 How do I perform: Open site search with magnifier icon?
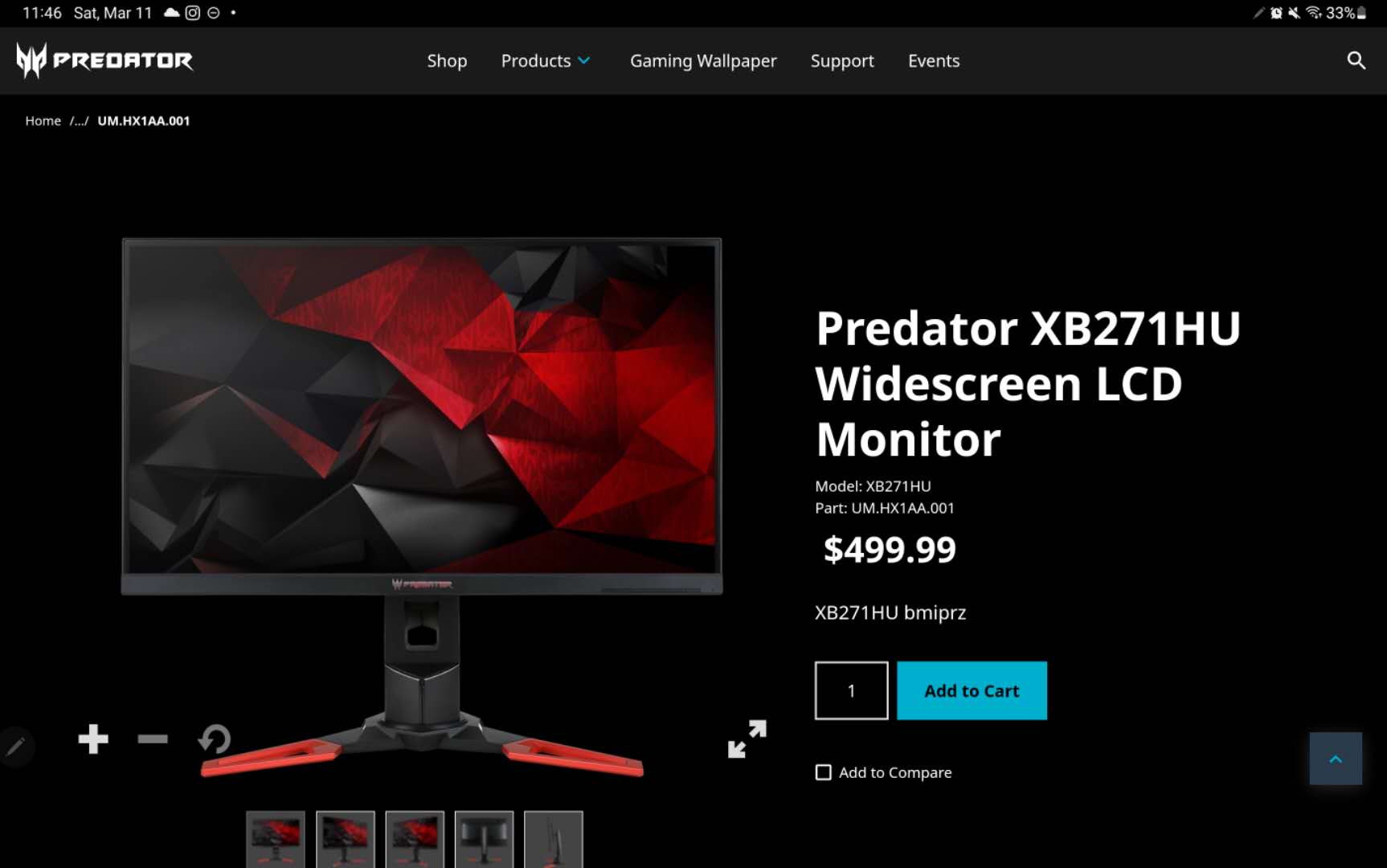pyautogui.click(x=1356, y=60)
